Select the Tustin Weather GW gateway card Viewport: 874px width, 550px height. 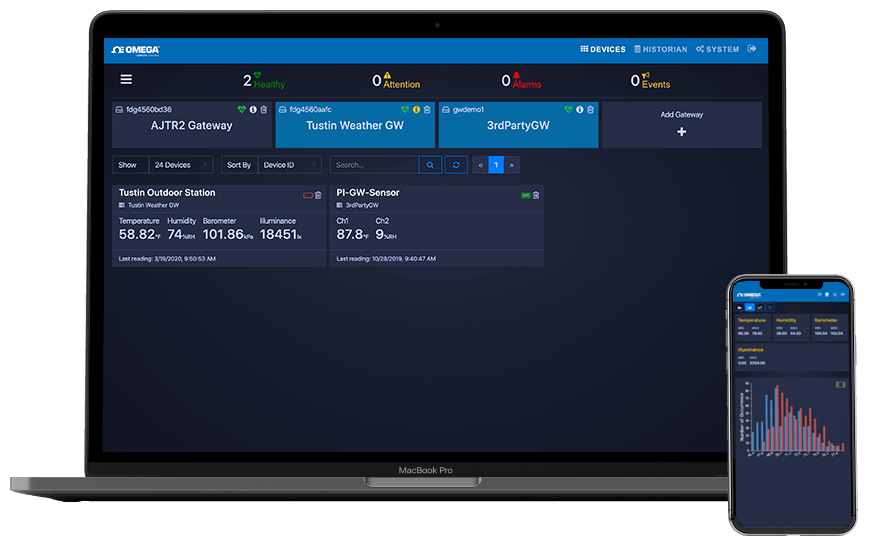point(355,127)
